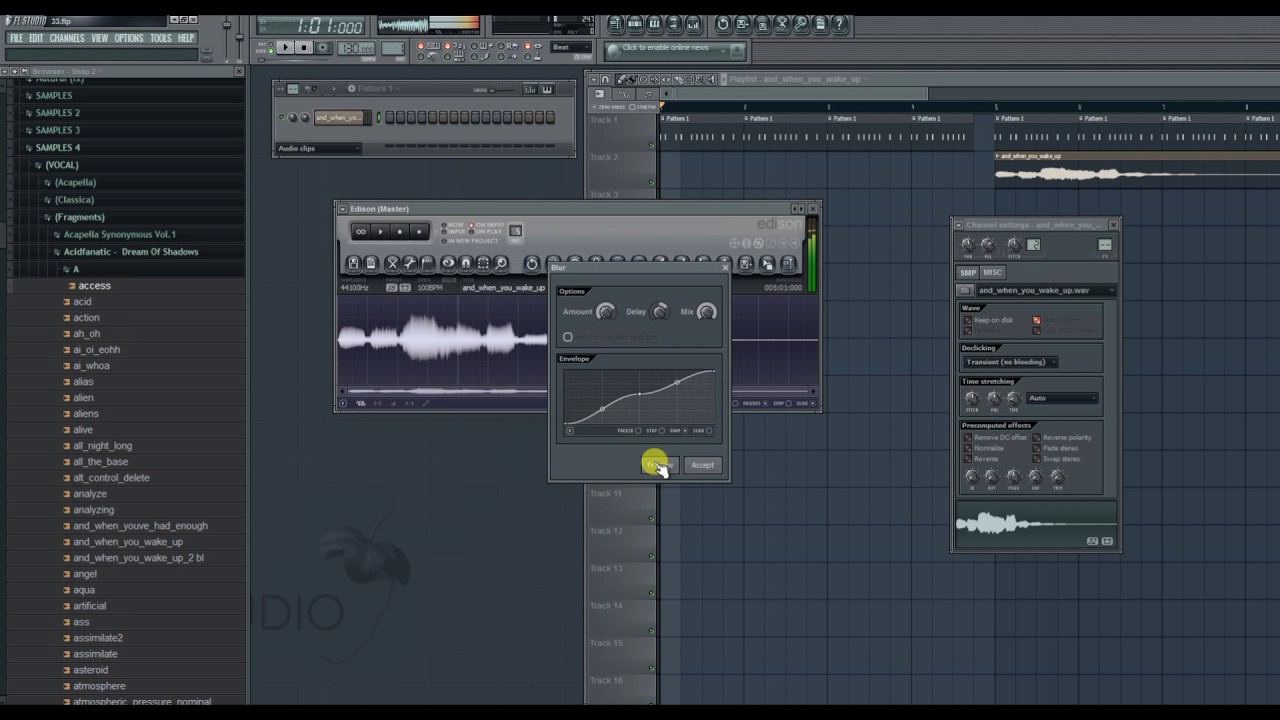Click Edison's eye view icon
1280x720 pixels.
tap(448, 263)
